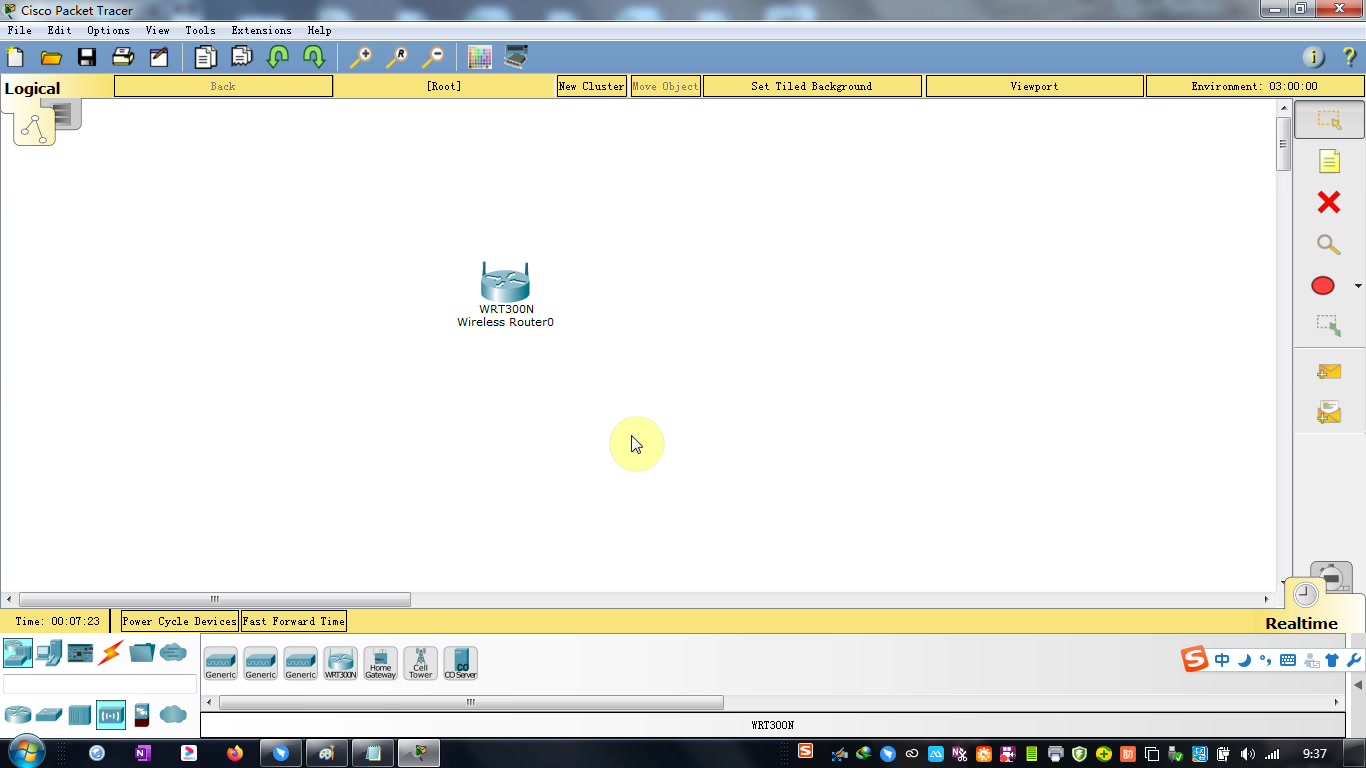The image size is (1366, 768).
Task: Zoom in with the plus magnifier
Action: (x=360, y=57)
